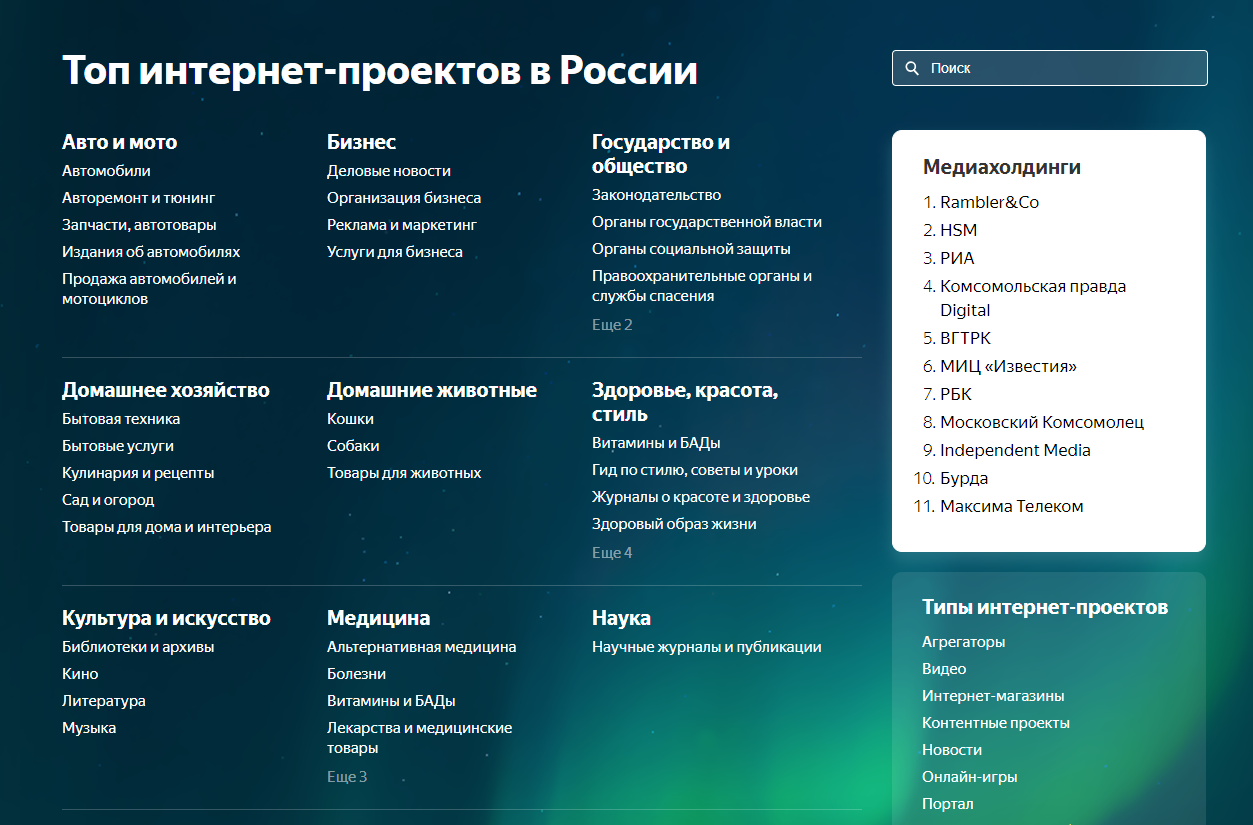
Task: Open the Здоровье, красота, стиль heading
Action: [x=685, y=402]
